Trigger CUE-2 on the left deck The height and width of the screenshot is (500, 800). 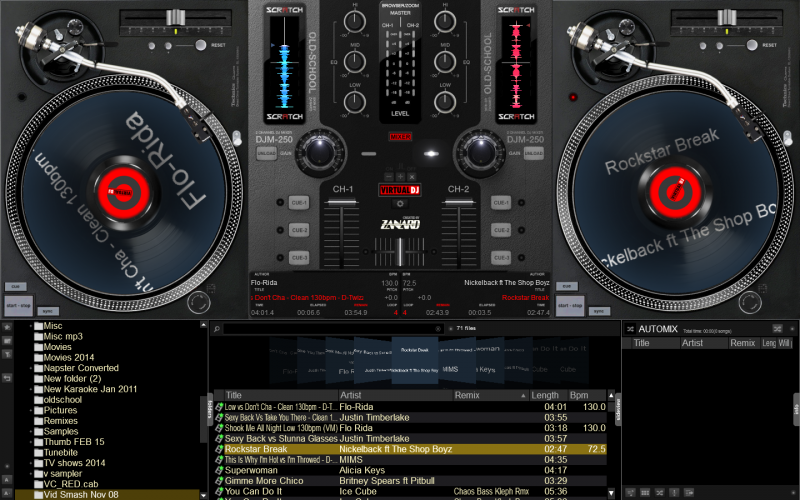click(x=299, y=230)
